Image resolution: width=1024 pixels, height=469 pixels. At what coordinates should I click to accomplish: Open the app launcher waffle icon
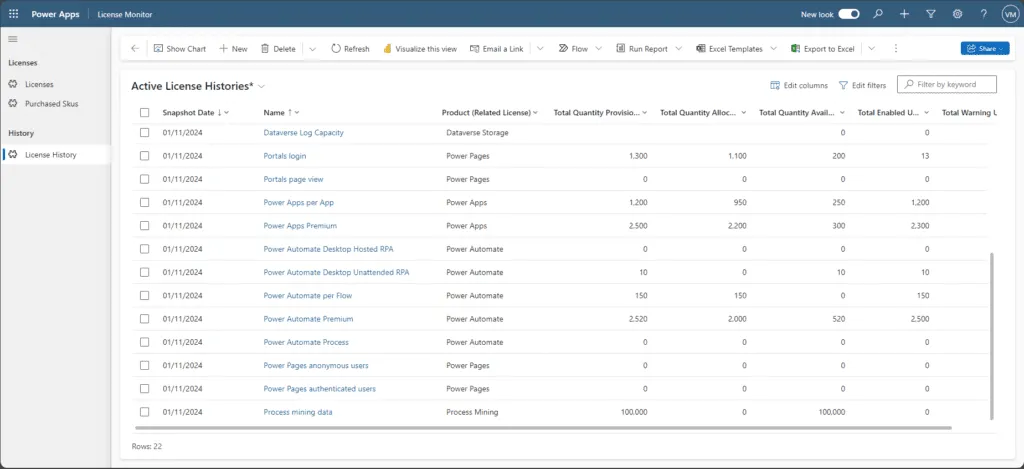tap(14, 14)
